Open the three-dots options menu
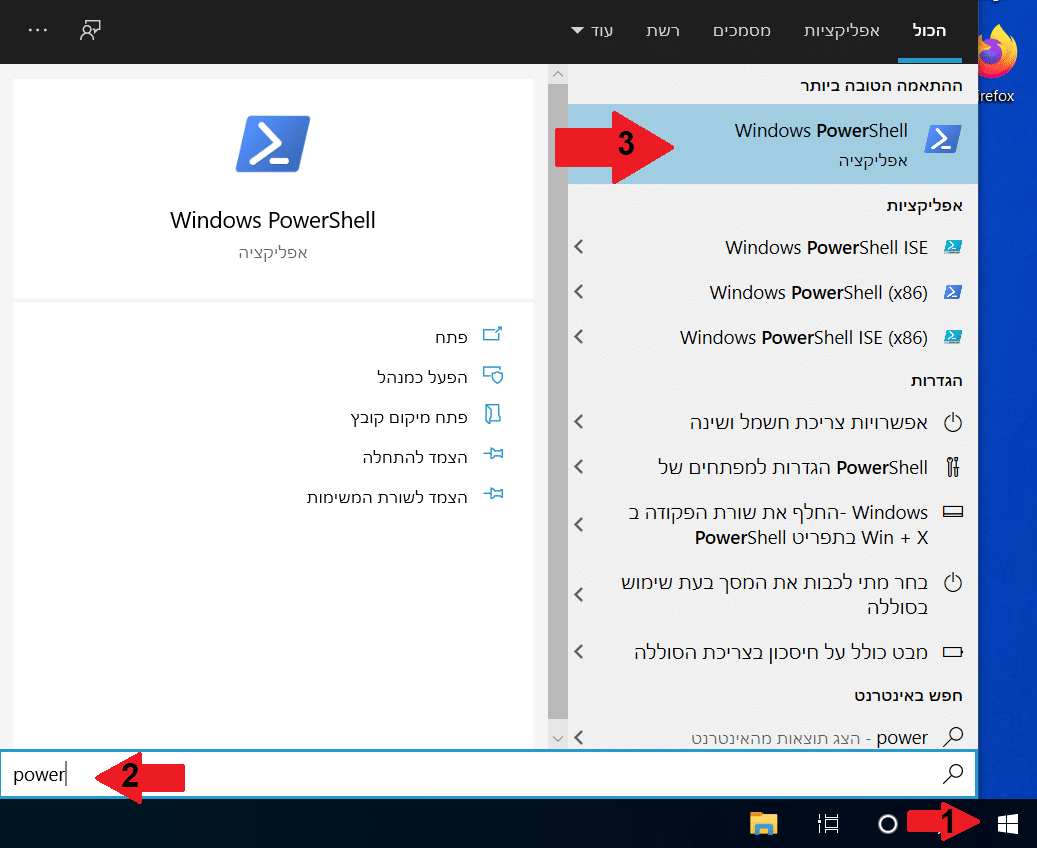Image resolution: width=1037 pixels, height=848 pixels. point(38,30)
